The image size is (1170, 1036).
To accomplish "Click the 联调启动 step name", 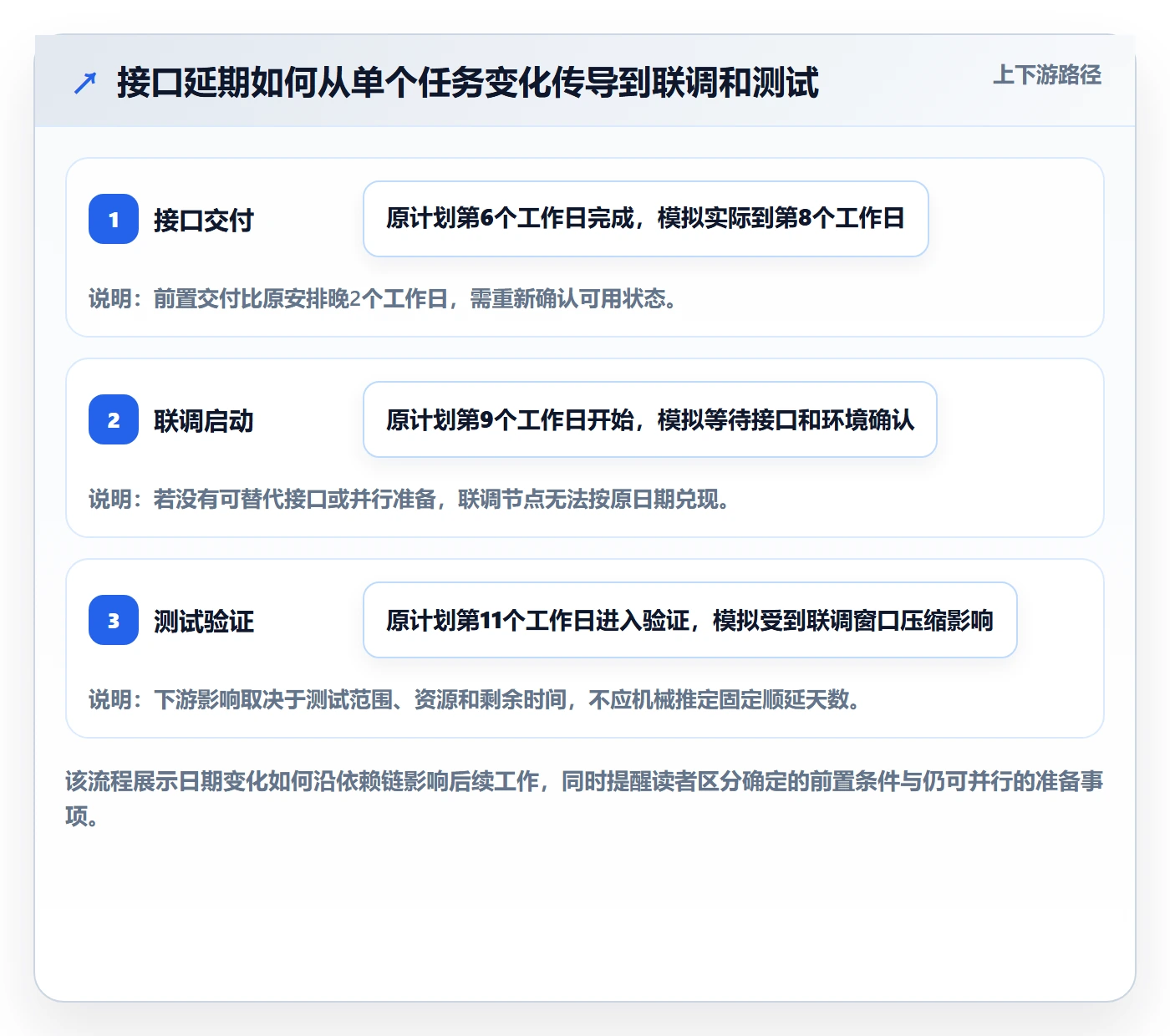I will pyautogui.click(x=204, y=420).
